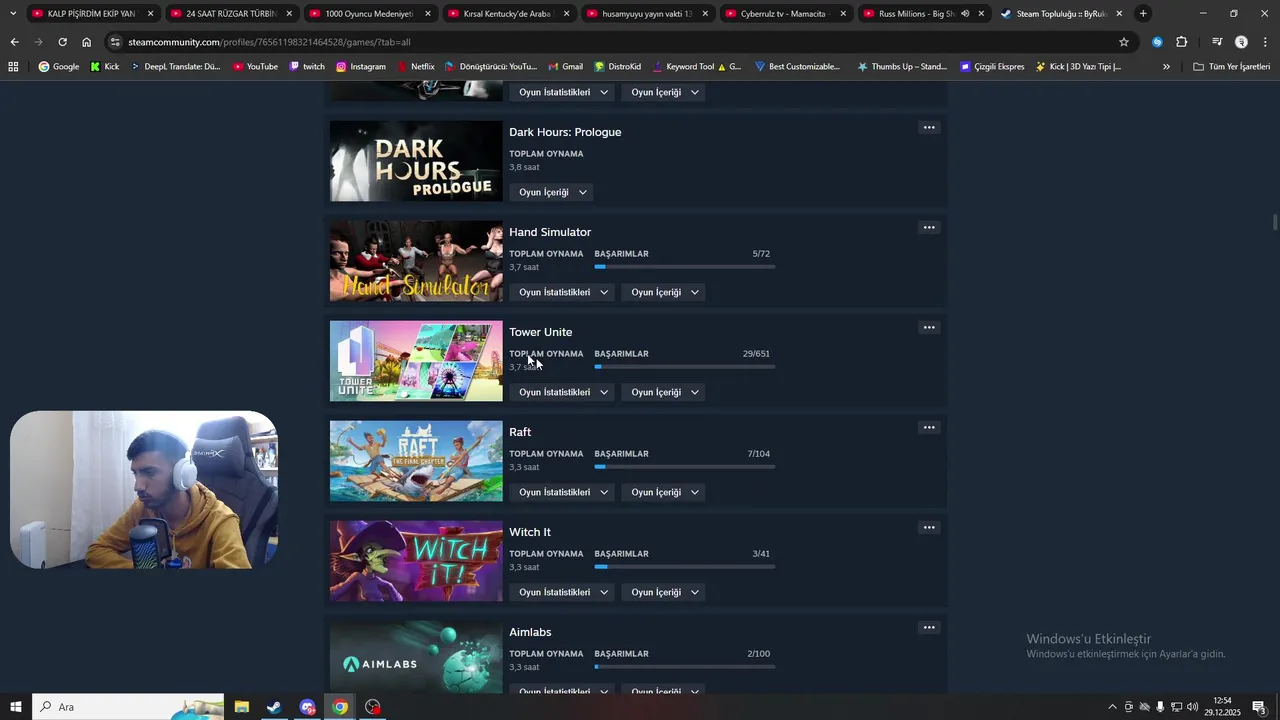Screen dimensions: 1280x720
Task: Switch to husamyuyu yayın vakti tab
Action: tap(646, 14)
